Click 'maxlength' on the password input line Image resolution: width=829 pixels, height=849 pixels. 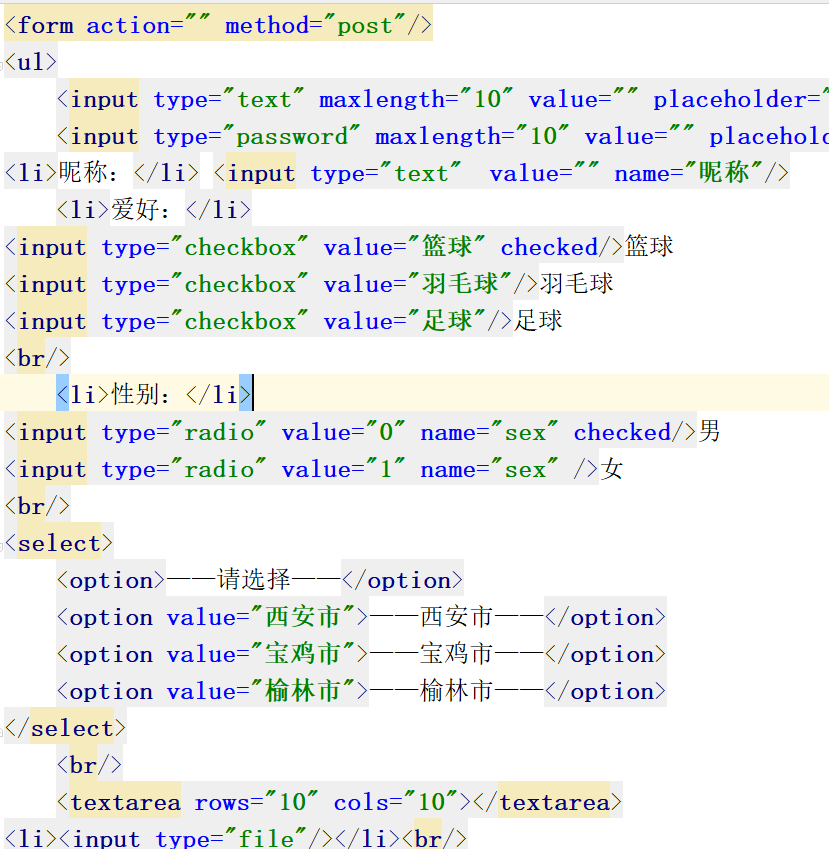pos(438,136)
